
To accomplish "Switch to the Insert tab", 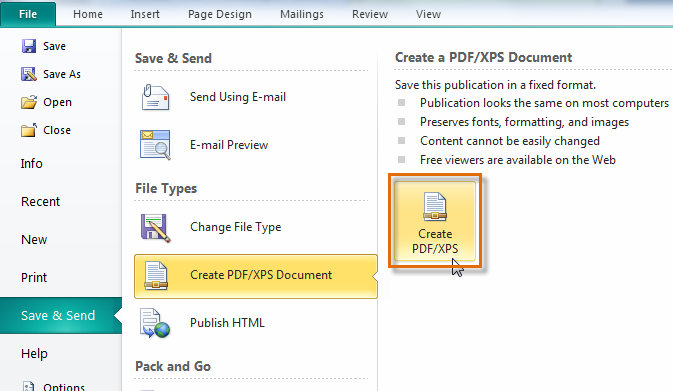I will [x=145, y=14].
